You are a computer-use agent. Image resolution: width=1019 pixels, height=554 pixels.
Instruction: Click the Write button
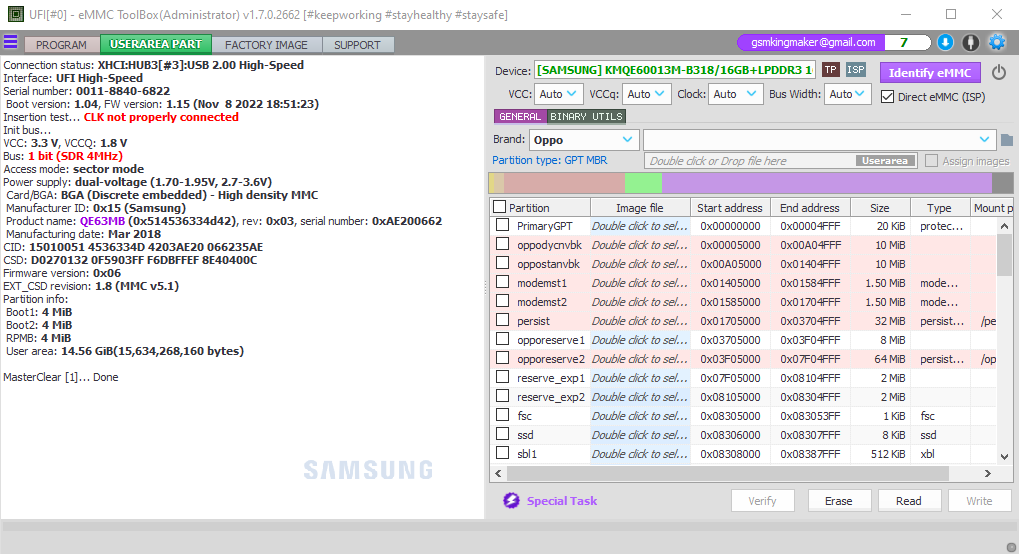[x=979, y=501]
